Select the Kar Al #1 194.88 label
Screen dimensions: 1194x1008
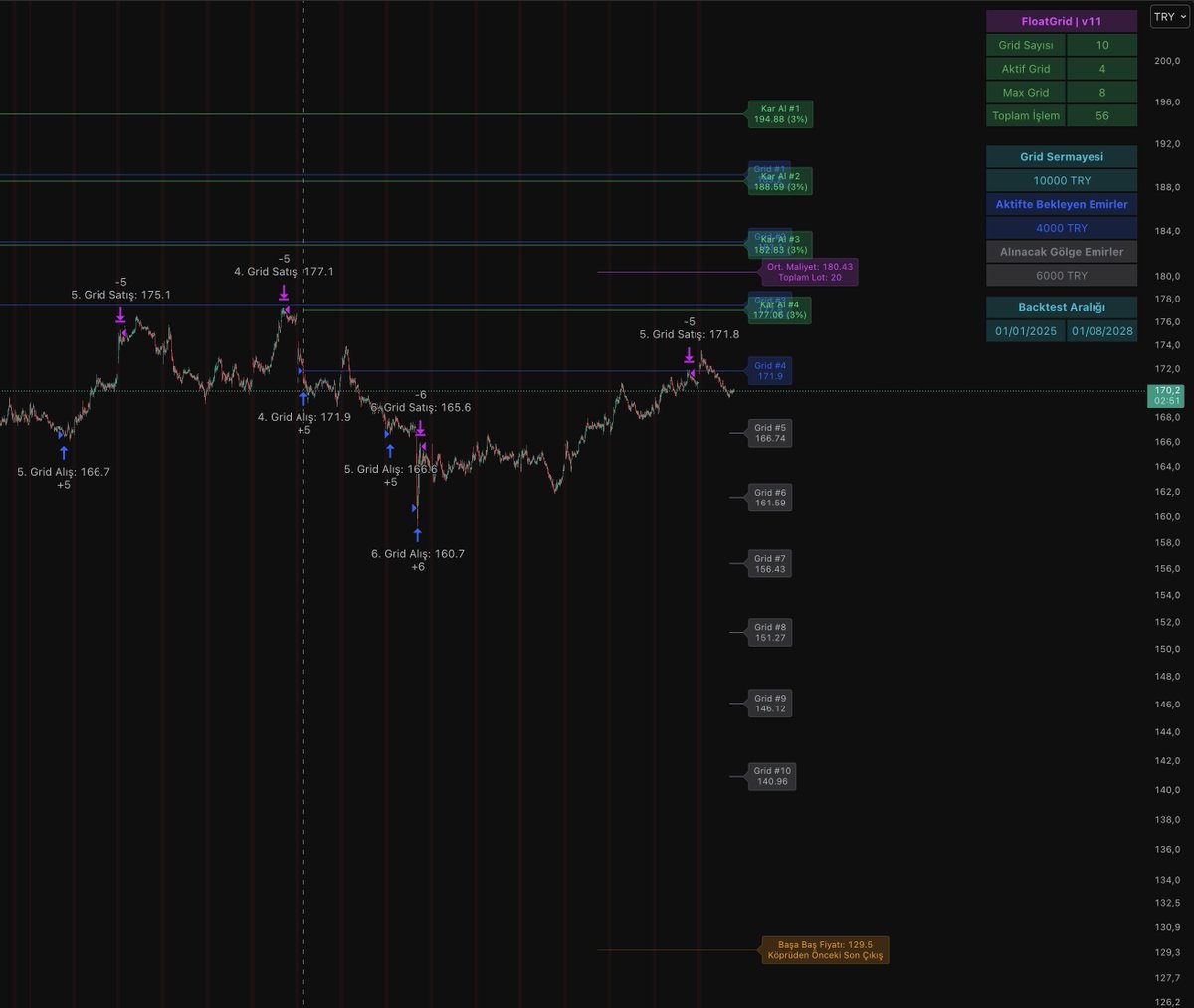click(x=781, y=114)
